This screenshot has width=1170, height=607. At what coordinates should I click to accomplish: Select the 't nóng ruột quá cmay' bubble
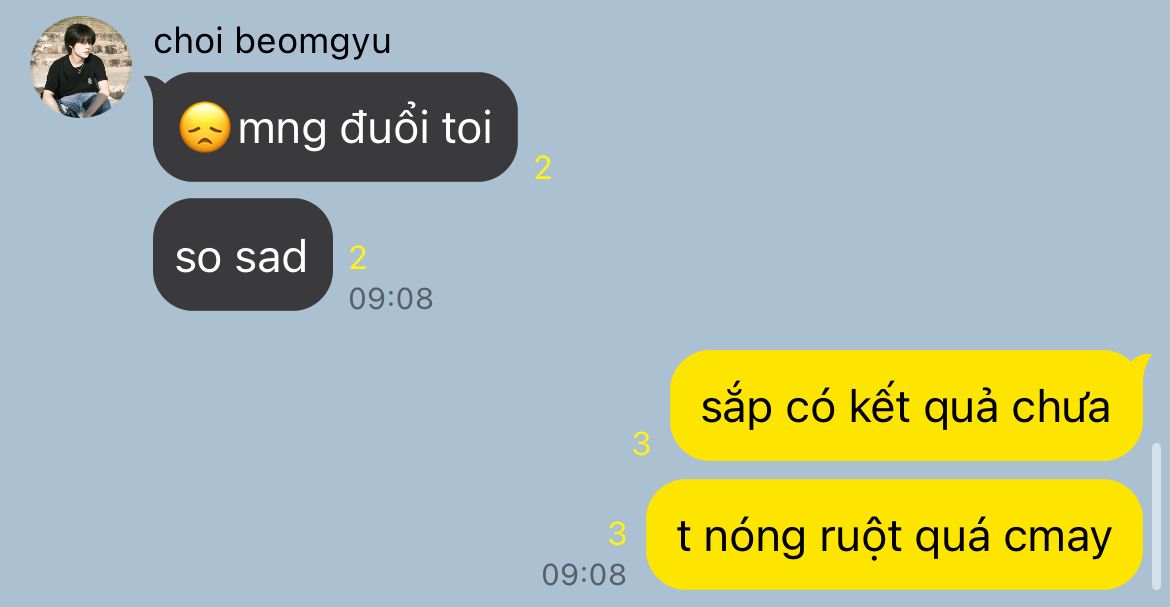coord(894,535)
